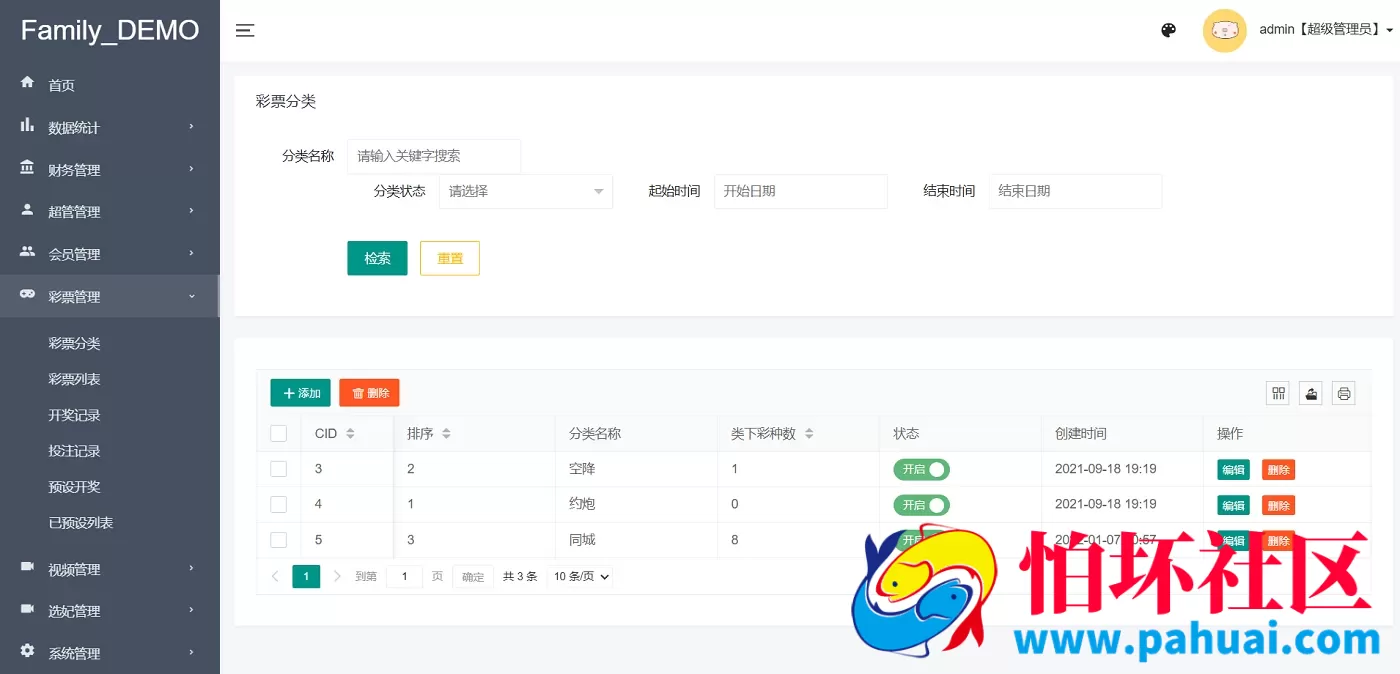Screen dimensions: 1400x674
Task: Toggle the 开启 switch for 空降
Action: [x=921, y=469]
